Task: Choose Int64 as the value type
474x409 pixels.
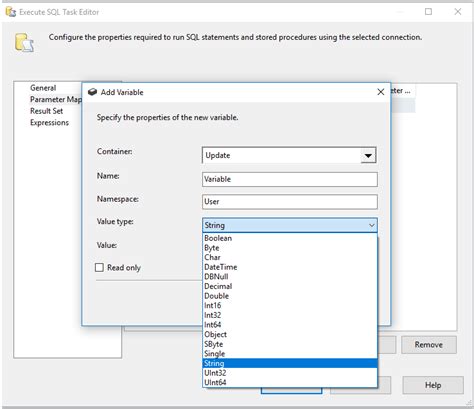Action: pos(290,325)
